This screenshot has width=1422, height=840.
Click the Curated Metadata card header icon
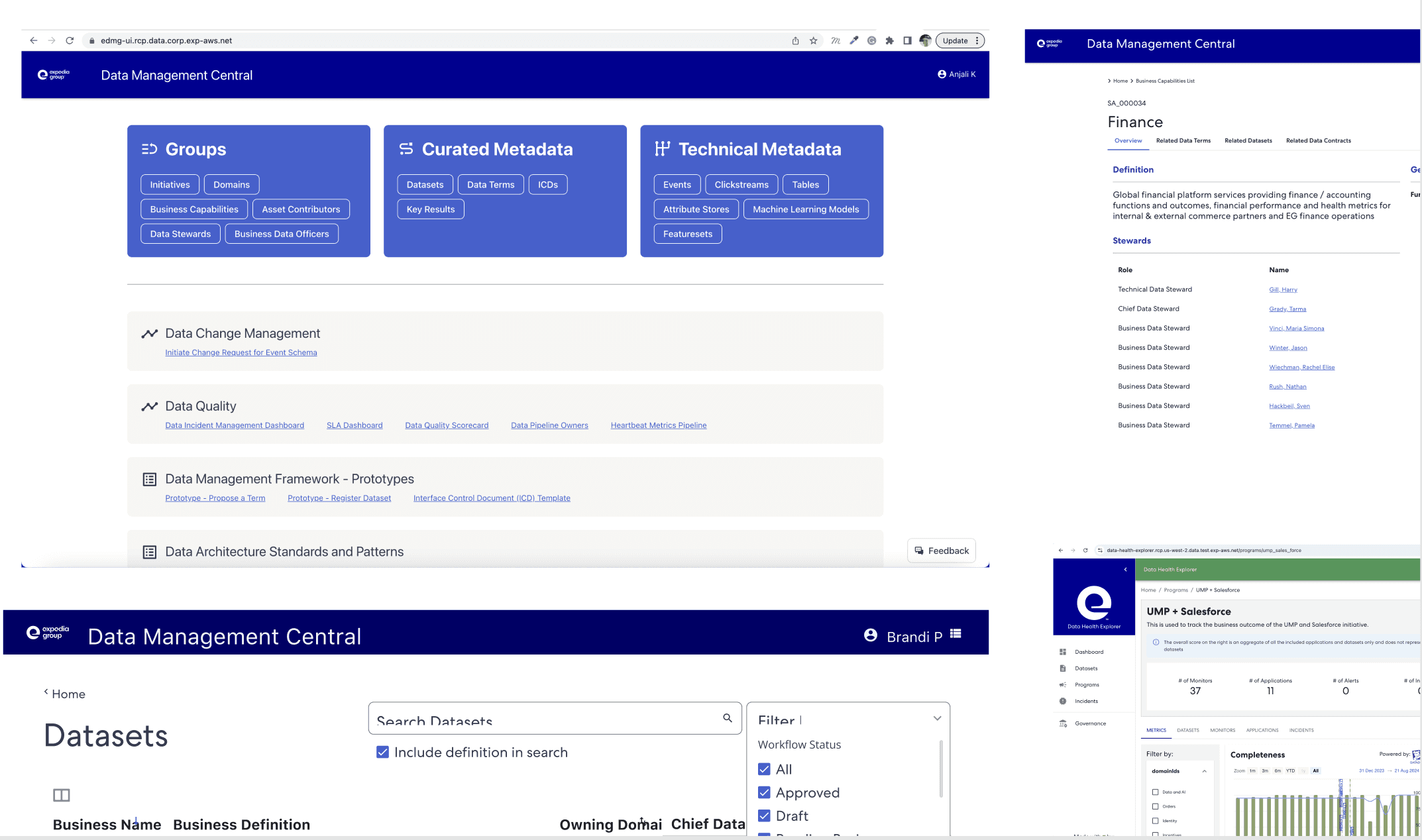[406, 149]
